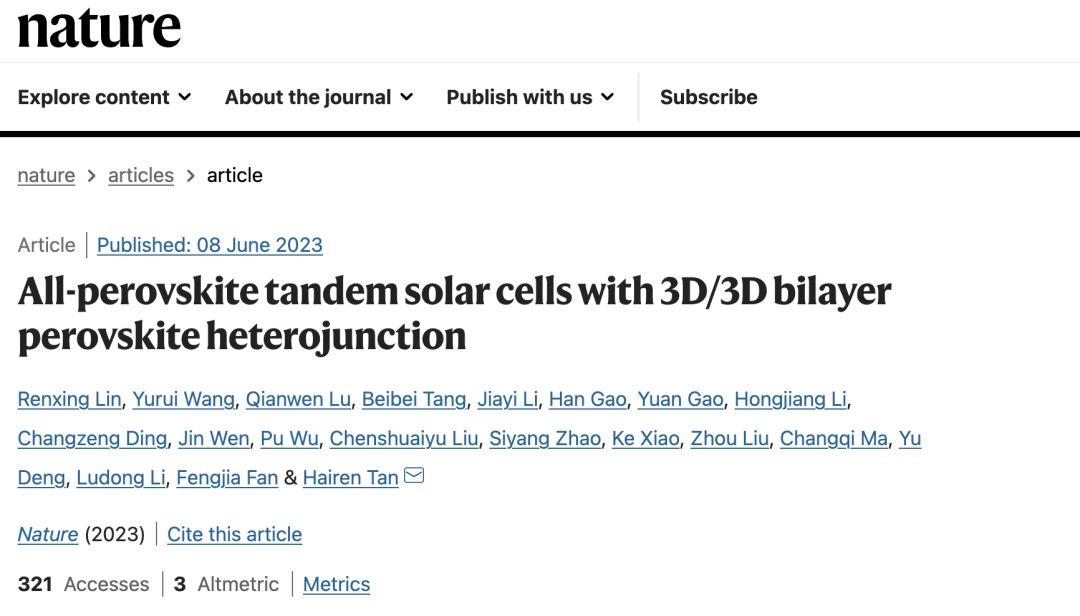Open the articles breadcrumb link
The height and width of the screenshot is (616, 1080).
click(141, 175)
